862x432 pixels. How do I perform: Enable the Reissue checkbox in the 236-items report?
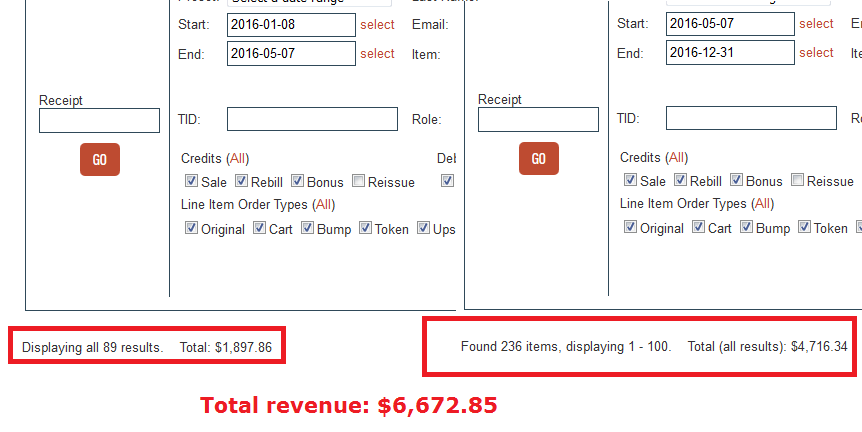(798, 179)
